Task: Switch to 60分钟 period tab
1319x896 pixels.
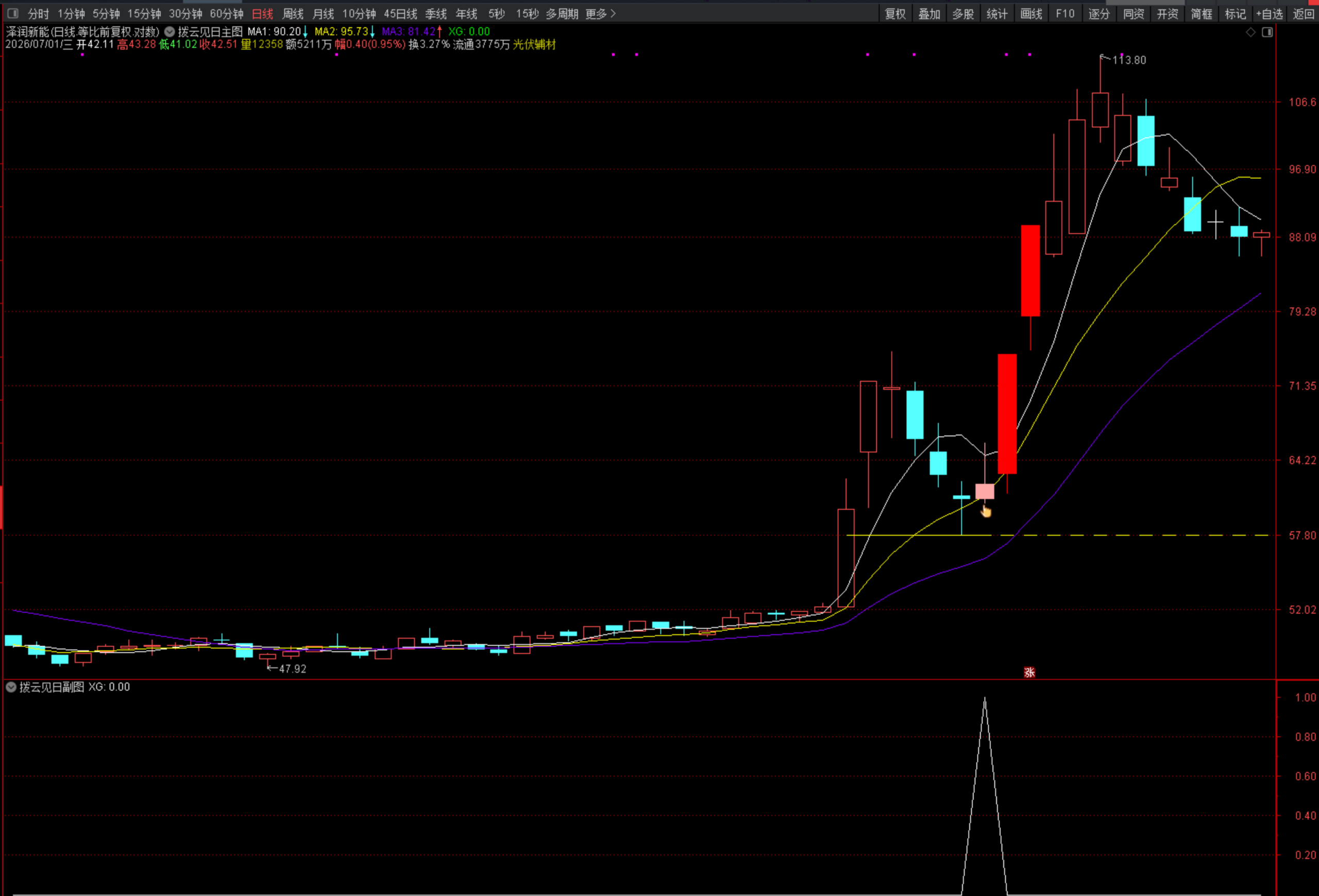Action: pyautogui.click(x=227, y=13)
